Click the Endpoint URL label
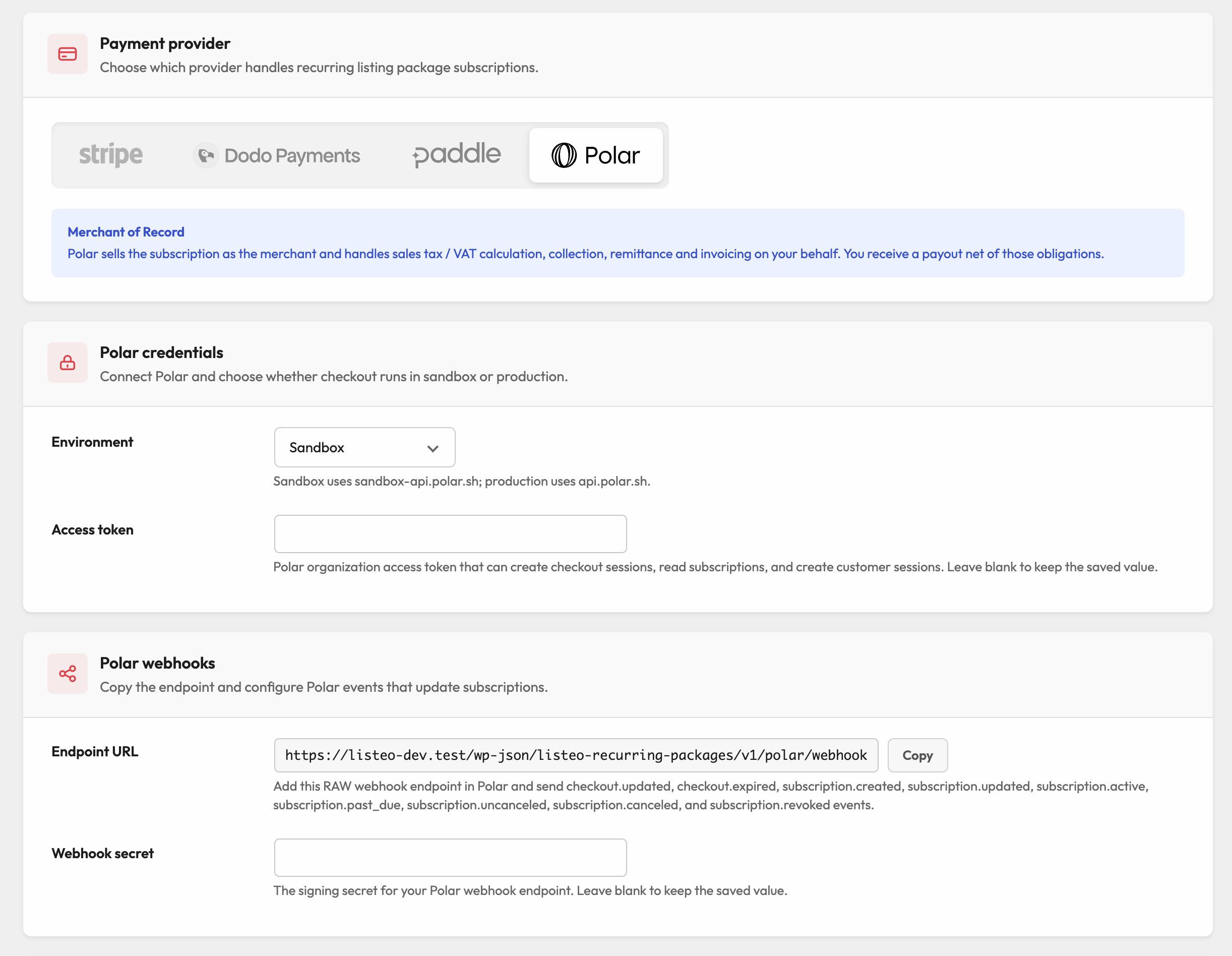Screen dimensions: 1232x956 coord(95,752)
